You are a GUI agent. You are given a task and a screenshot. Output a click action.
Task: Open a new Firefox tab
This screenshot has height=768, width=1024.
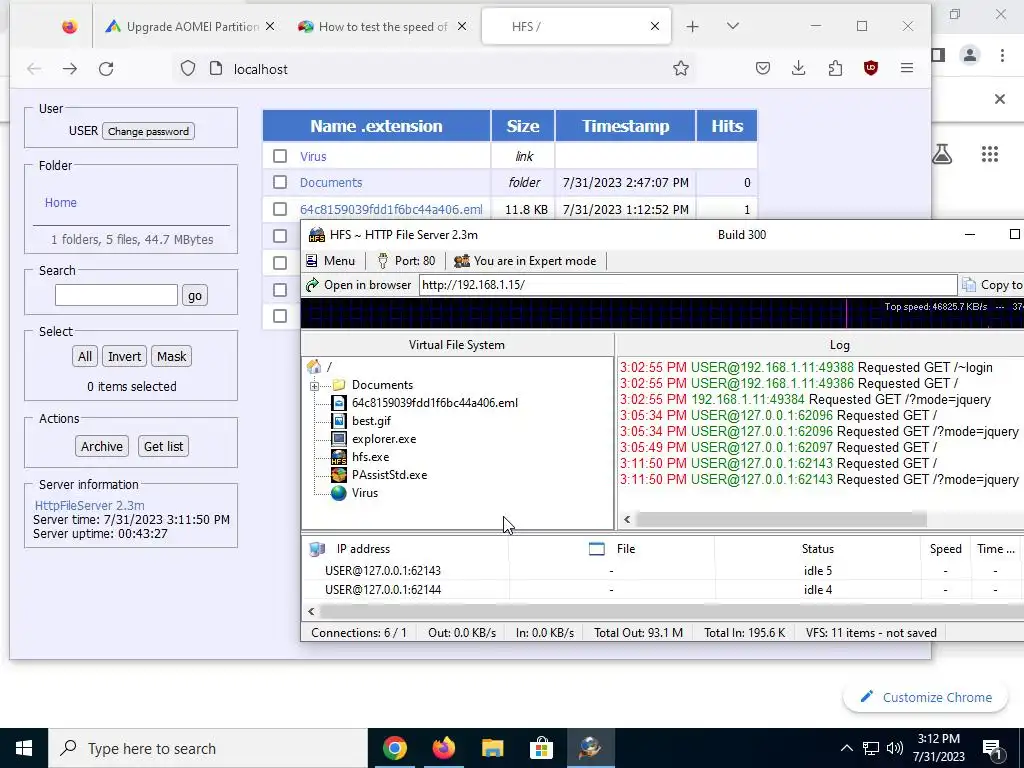click(692, 26)
